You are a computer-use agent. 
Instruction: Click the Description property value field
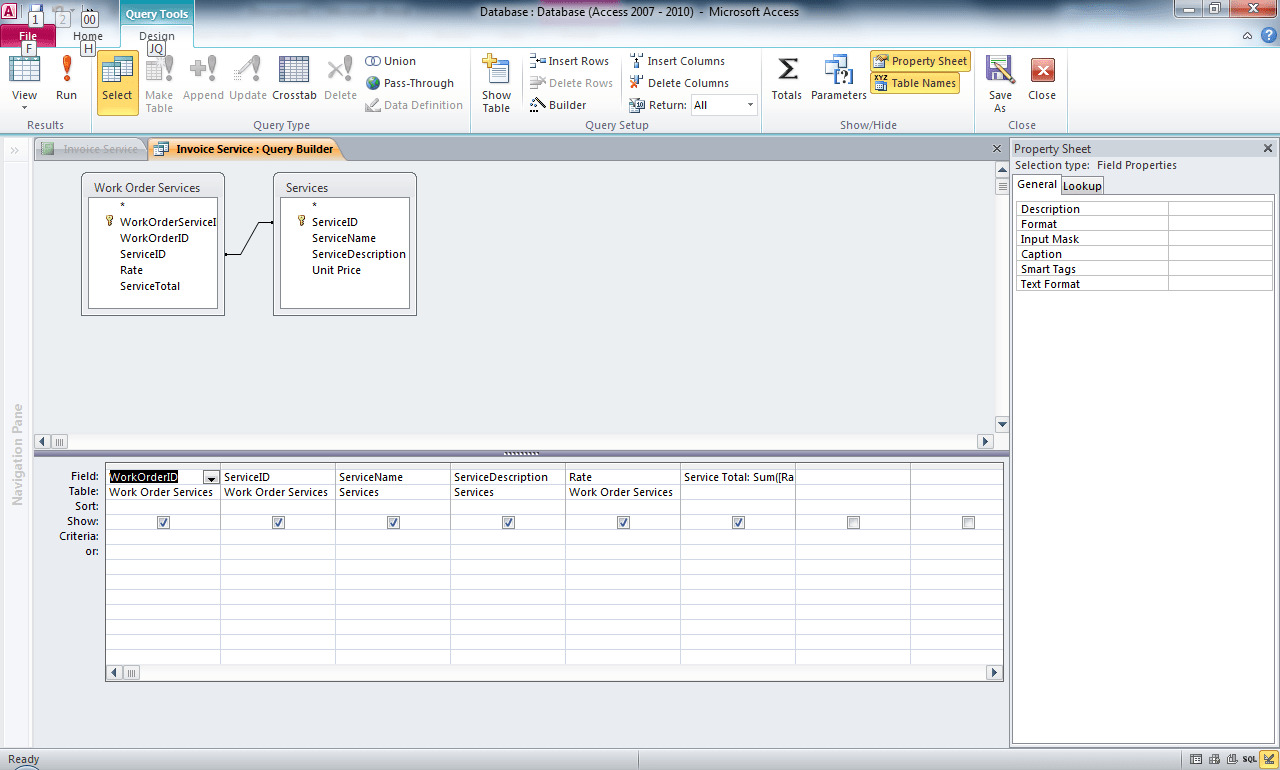(x=1220, y=209)
